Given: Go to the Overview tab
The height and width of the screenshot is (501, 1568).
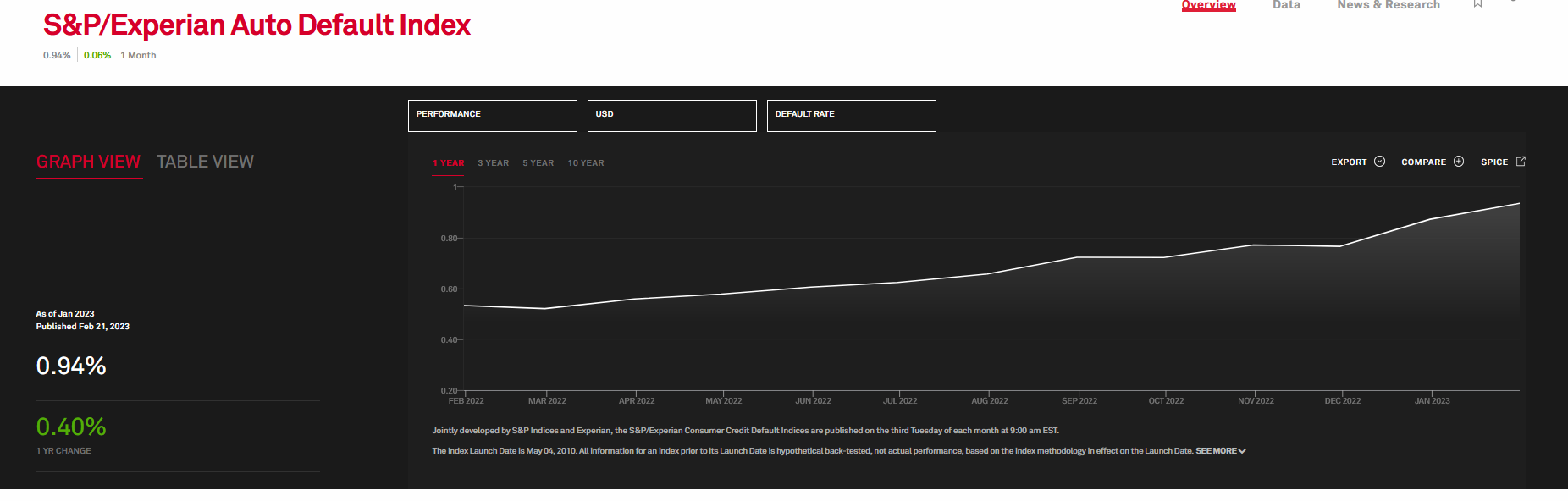Looking at the screenshot, I should coord(1209,5).
